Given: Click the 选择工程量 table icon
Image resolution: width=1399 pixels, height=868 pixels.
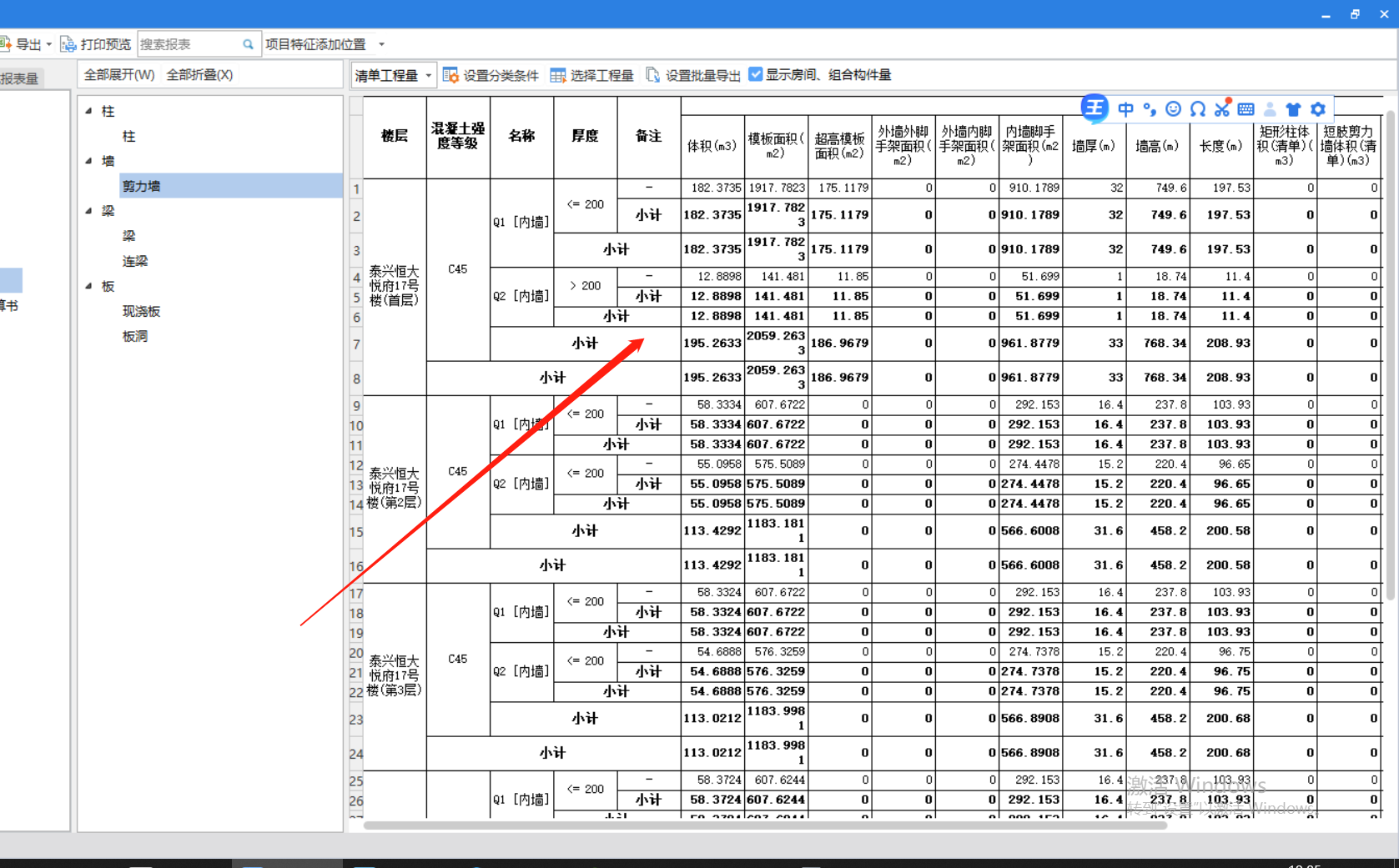Looking at the screenshot, I should (558, 75).
